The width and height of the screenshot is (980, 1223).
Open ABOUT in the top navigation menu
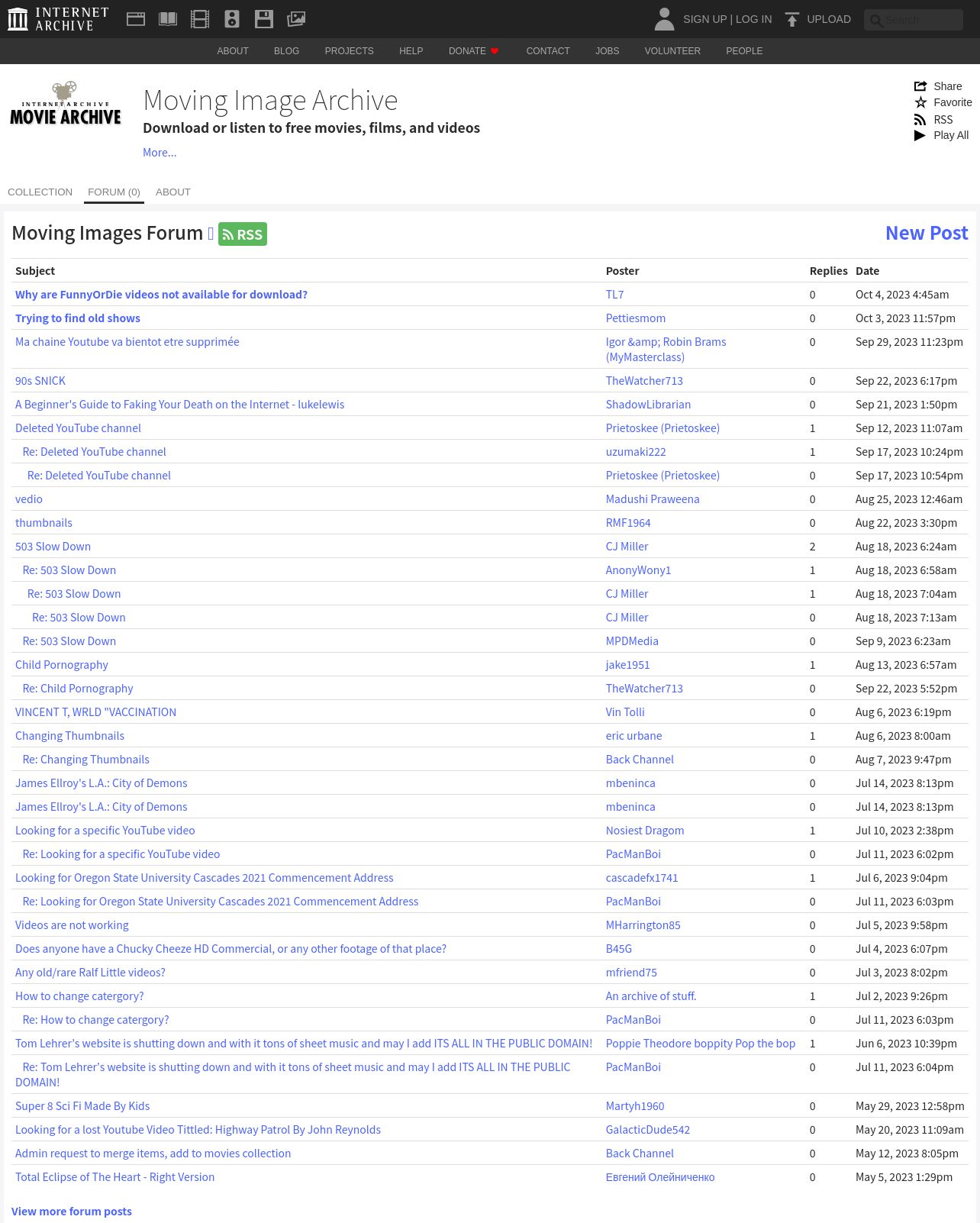[x=233, y=51]
